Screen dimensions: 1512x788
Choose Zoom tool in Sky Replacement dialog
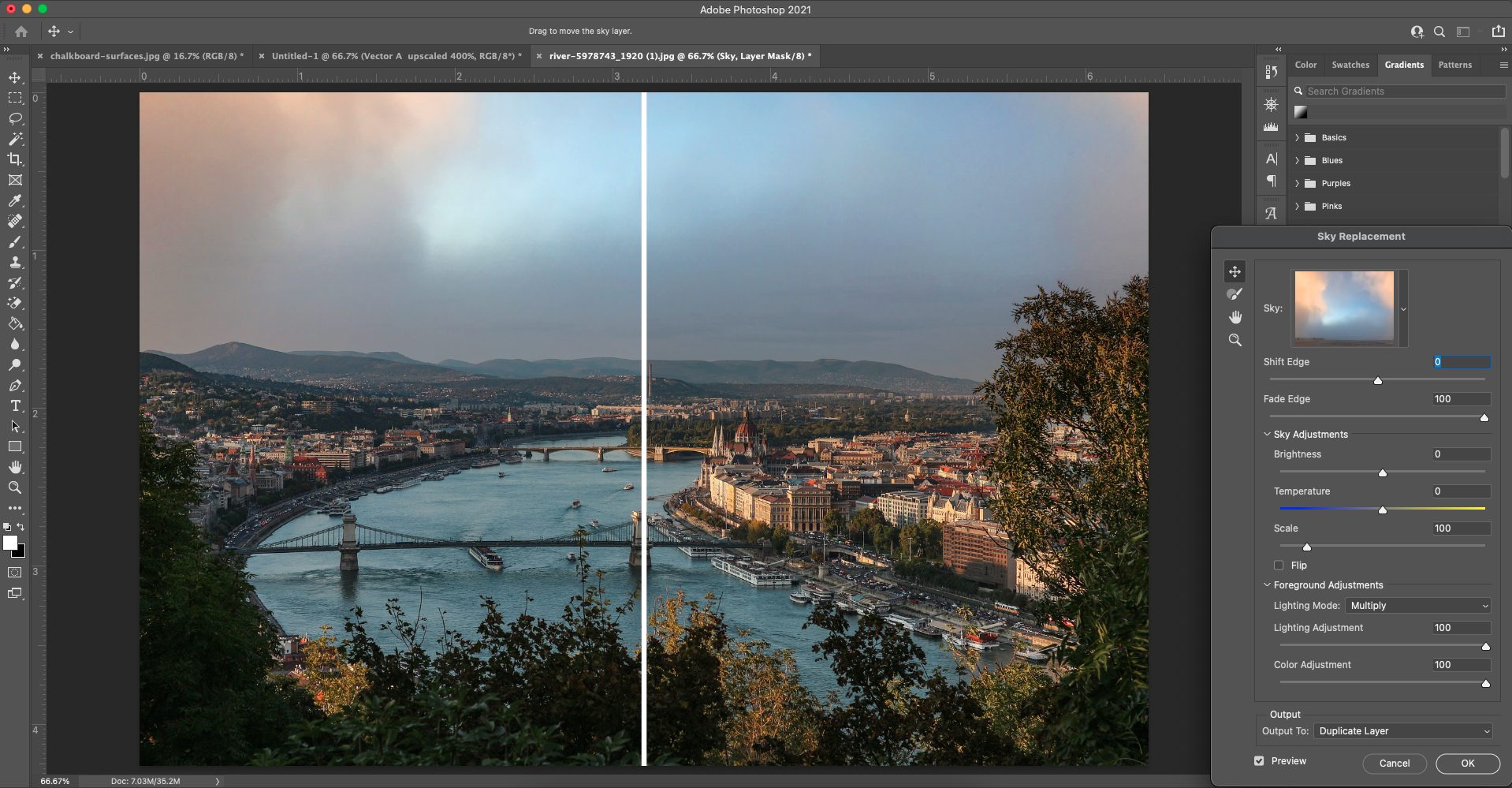(1235, 340)
